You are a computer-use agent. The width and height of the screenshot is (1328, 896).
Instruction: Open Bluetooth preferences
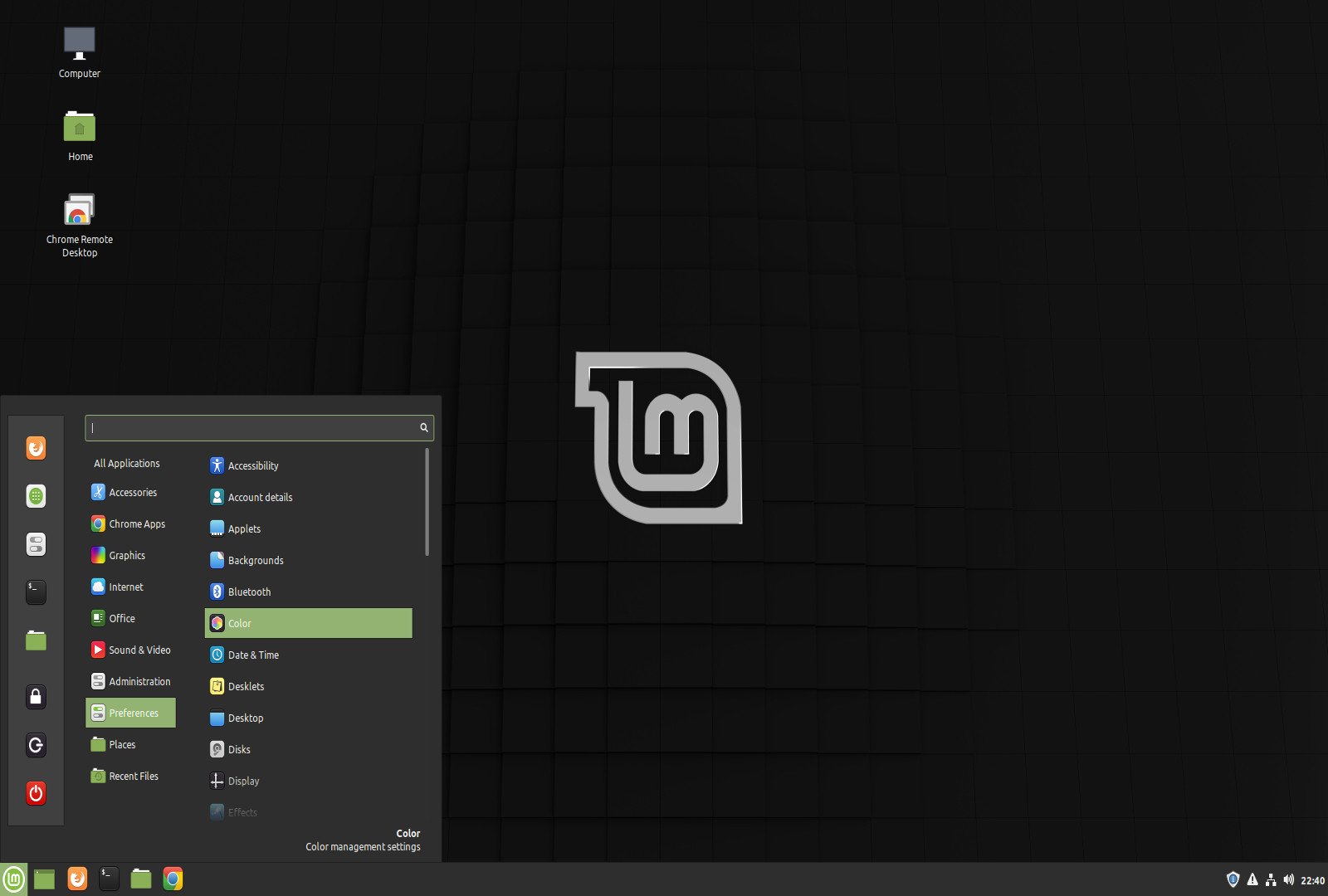249,592
